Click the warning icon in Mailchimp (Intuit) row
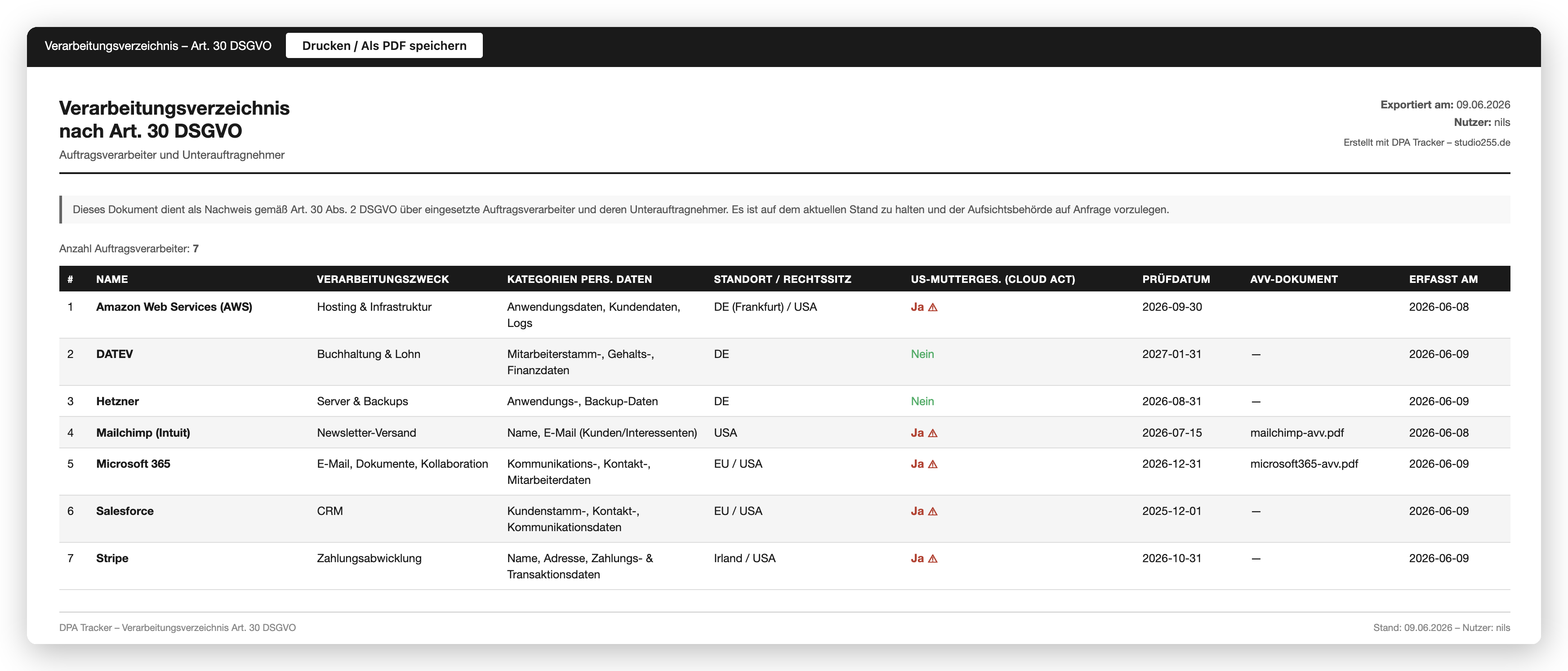 (x=932, y=433)
